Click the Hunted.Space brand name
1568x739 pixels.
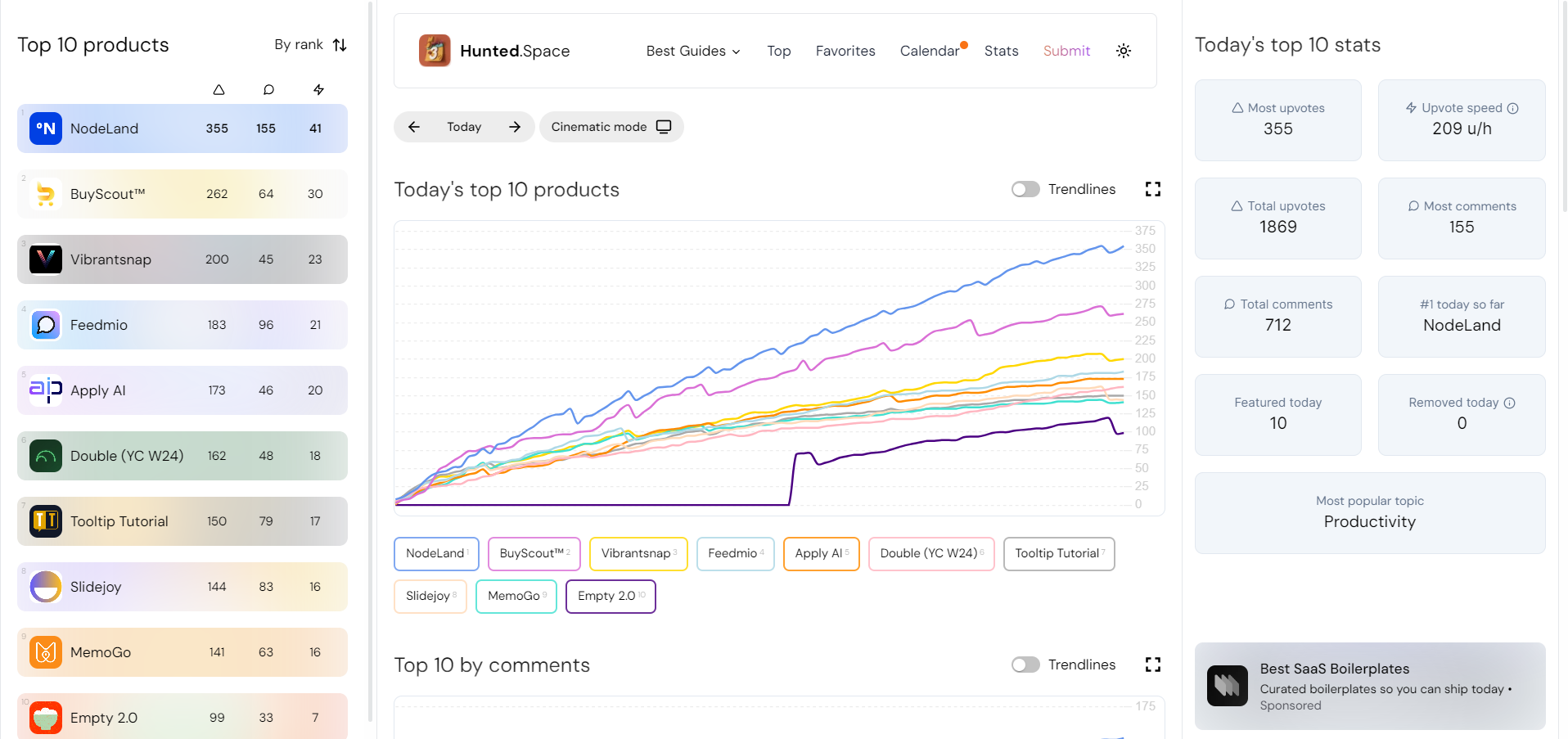pos(515,51)
